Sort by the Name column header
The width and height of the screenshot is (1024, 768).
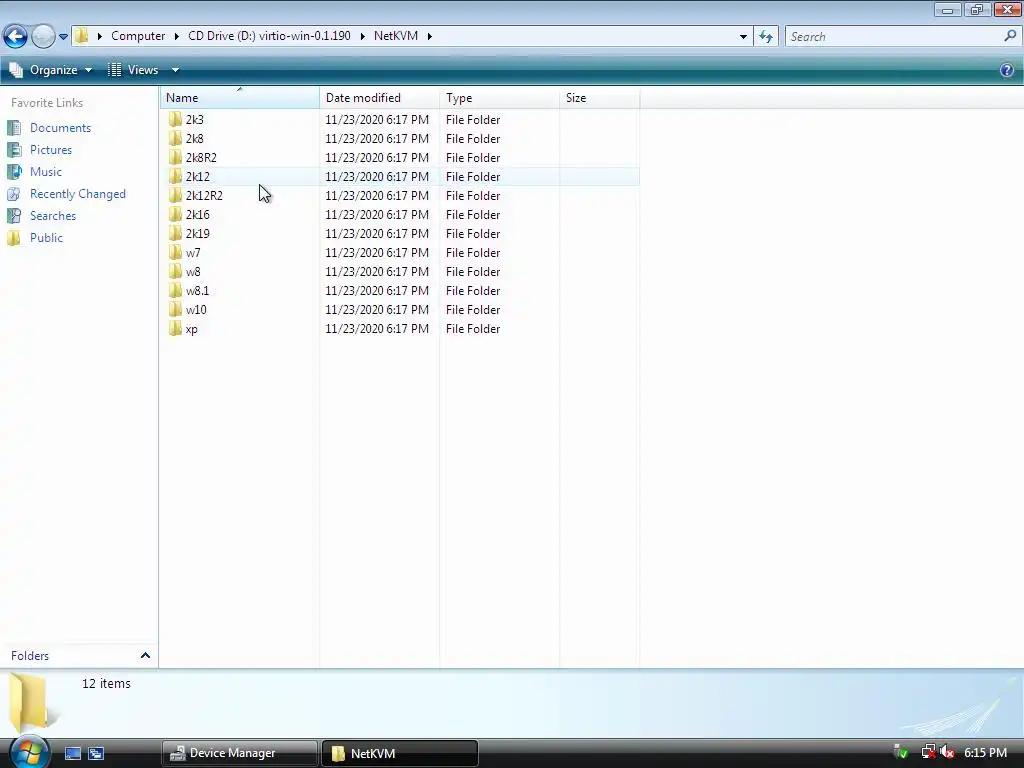pyautogui.click(x=240, y=98)
